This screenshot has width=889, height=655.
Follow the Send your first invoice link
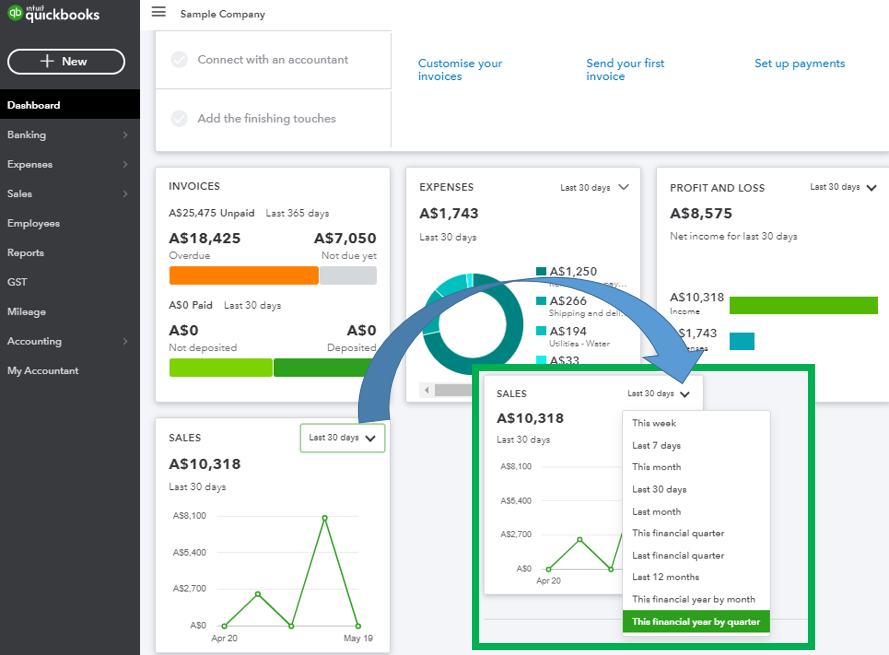pyautogui.click(x=625, y=70)
